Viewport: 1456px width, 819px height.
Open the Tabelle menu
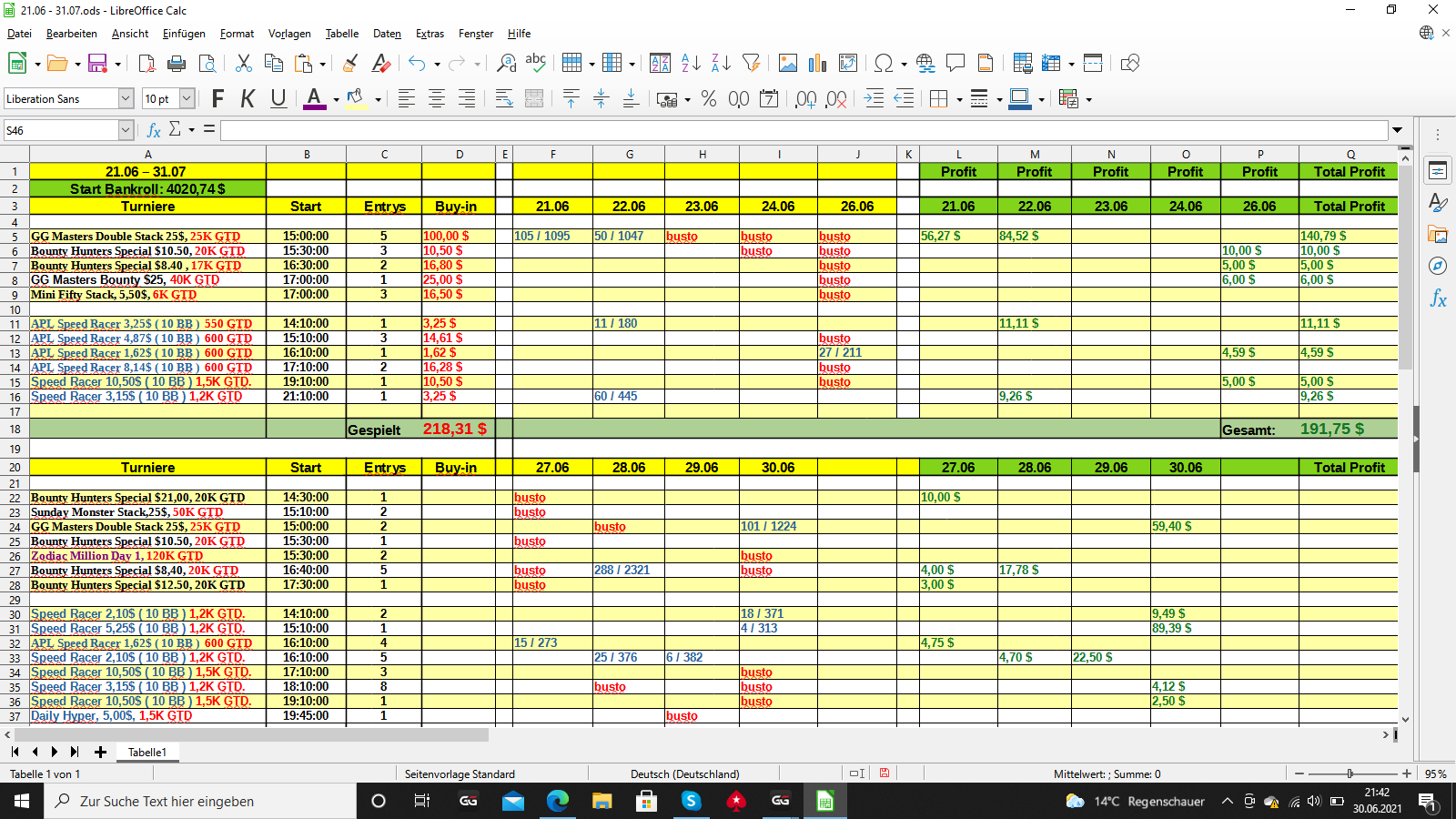tap(342, 34)
